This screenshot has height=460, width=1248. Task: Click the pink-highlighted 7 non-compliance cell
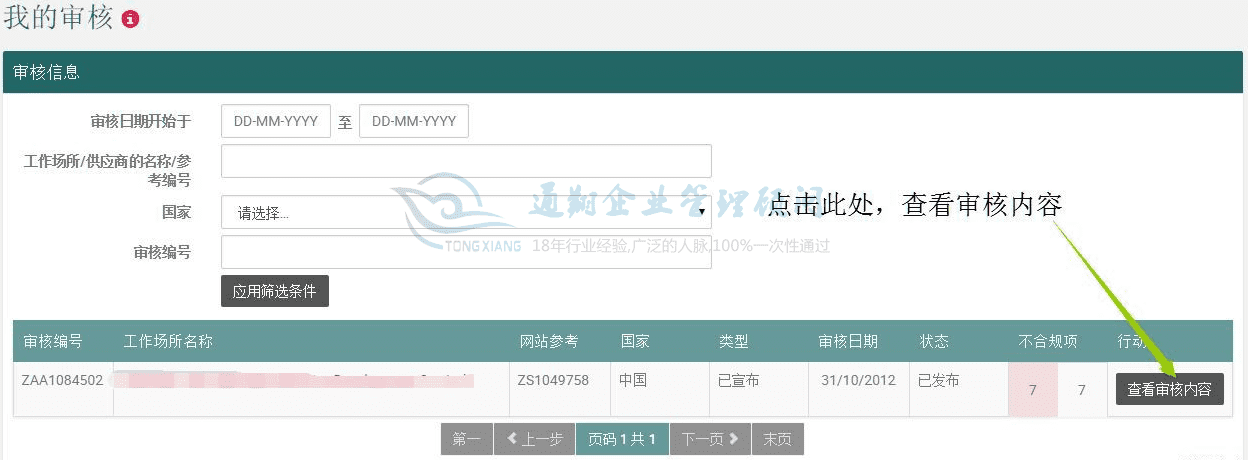(x=1032, y=389)
